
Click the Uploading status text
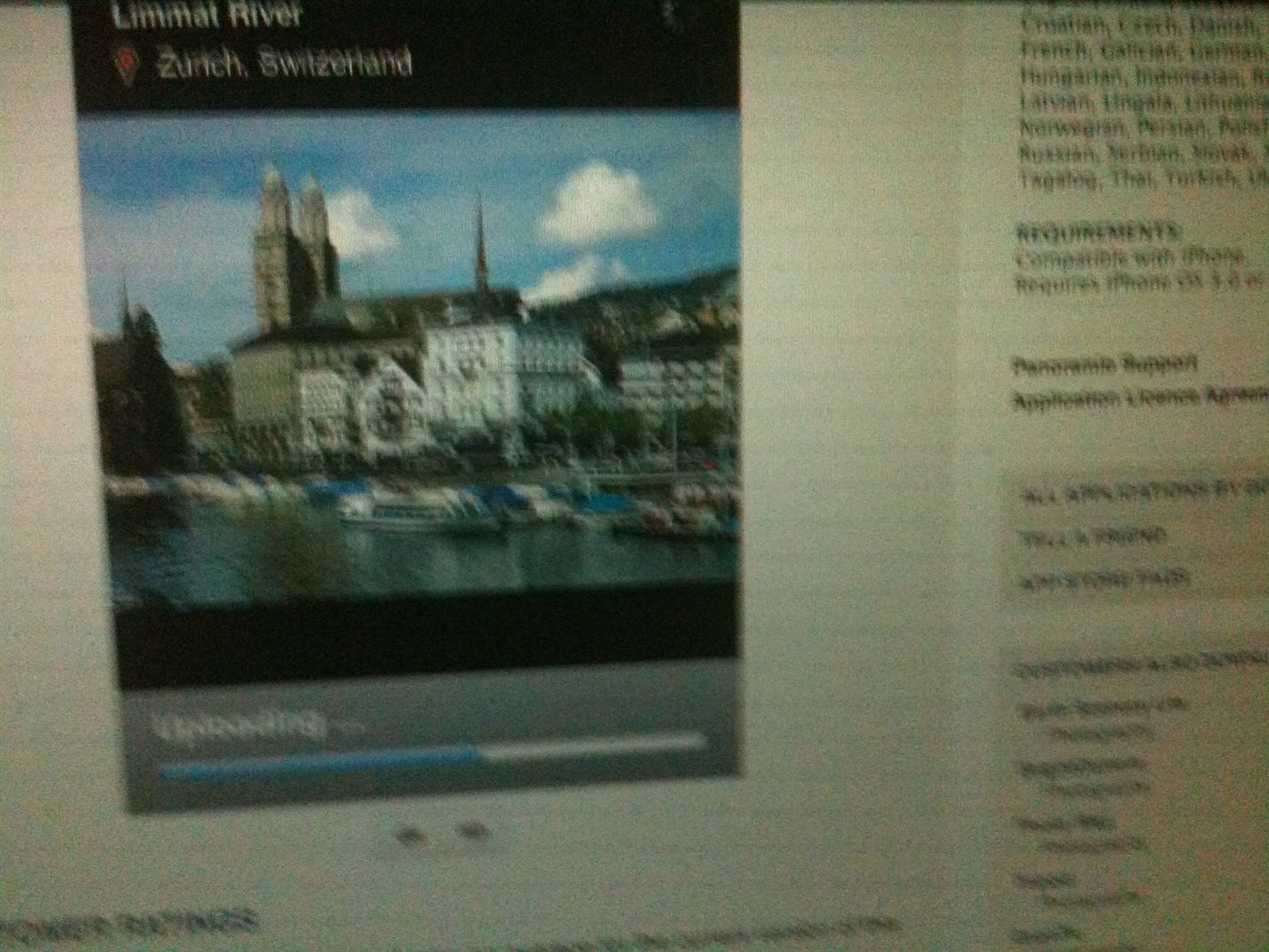[x=237, y=725]
